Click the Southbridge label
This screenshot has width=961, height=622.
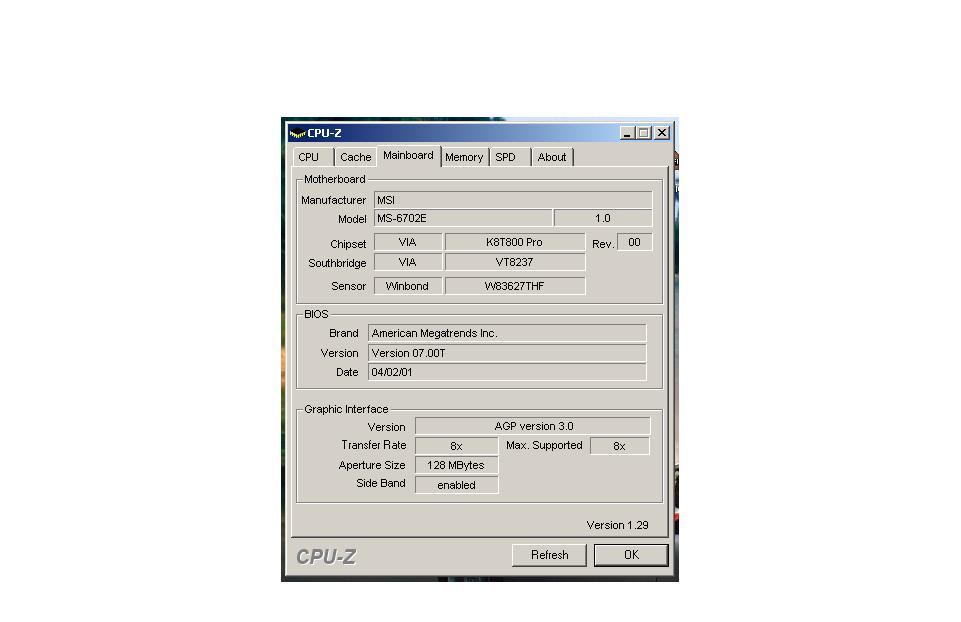tap(337, 263)
